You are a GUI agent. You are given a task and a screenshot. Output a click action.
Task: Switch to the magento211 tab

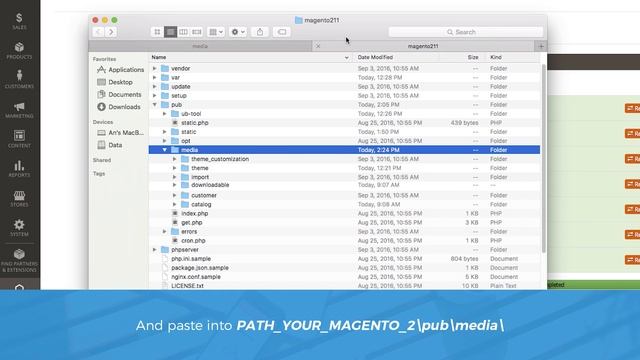423,46
